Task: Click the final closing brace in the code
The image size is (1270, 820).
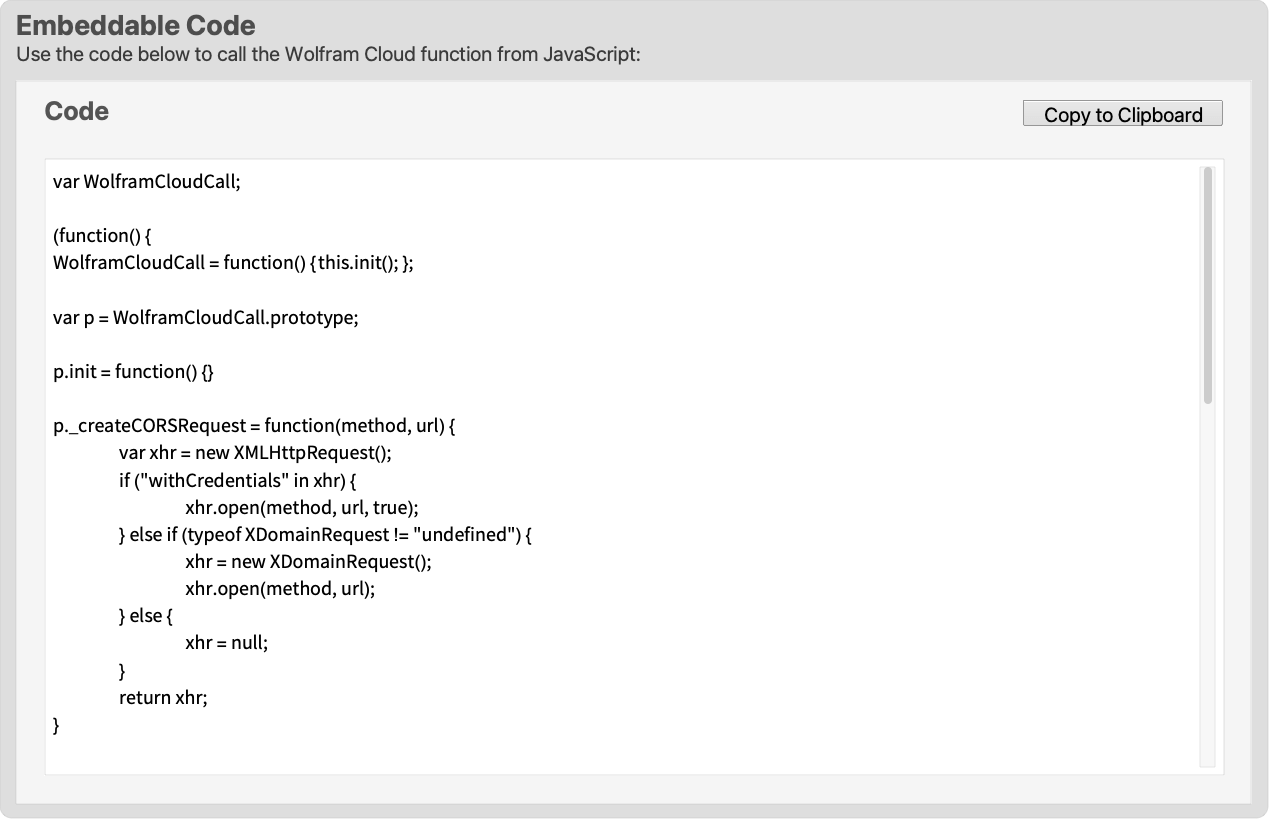Action: click(x=56, y=724)
